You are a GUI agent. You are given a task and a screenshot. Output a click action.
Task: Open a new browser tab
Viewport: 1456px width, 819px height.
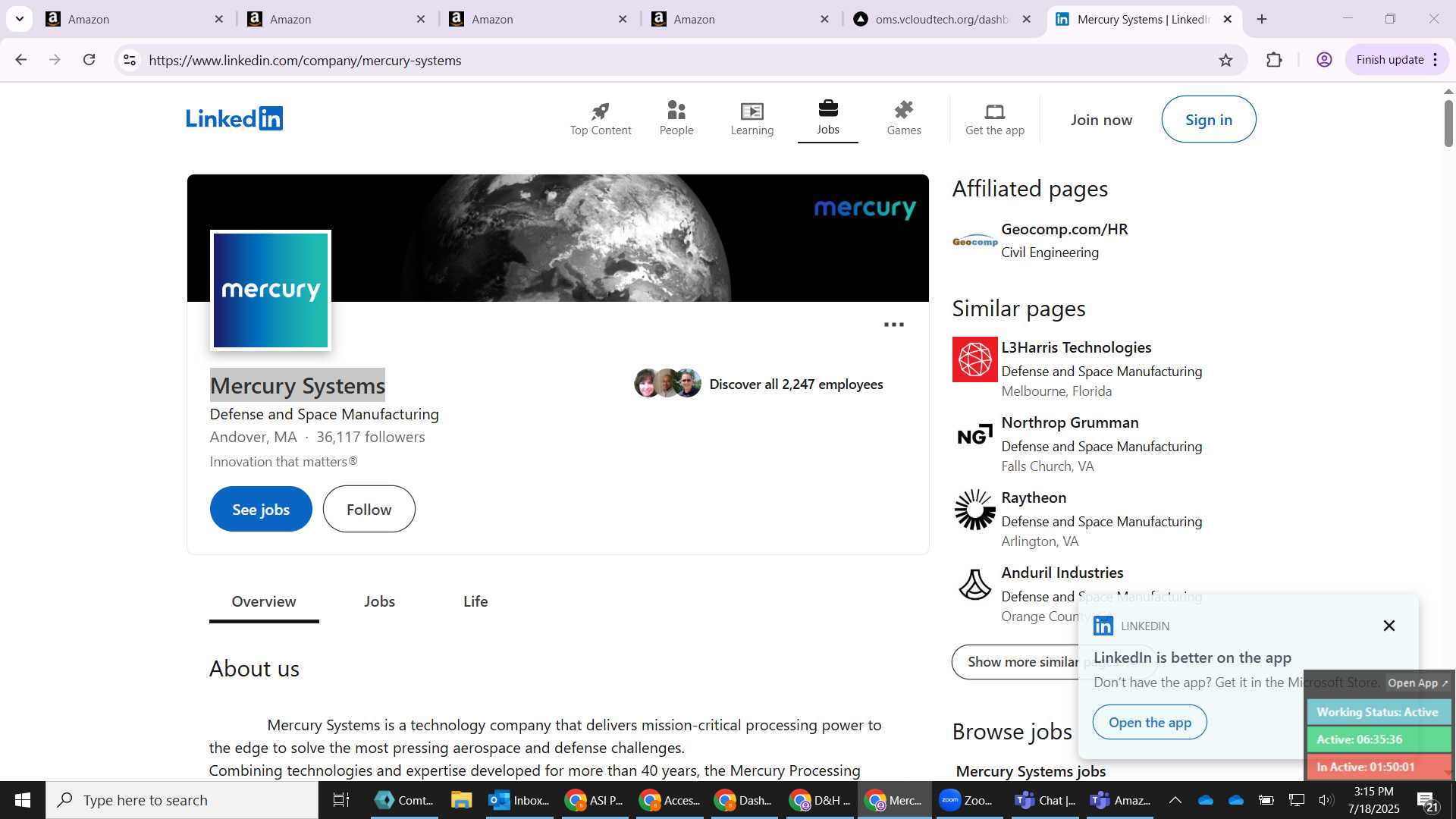pyautogui.click(x=1262, y=19)
